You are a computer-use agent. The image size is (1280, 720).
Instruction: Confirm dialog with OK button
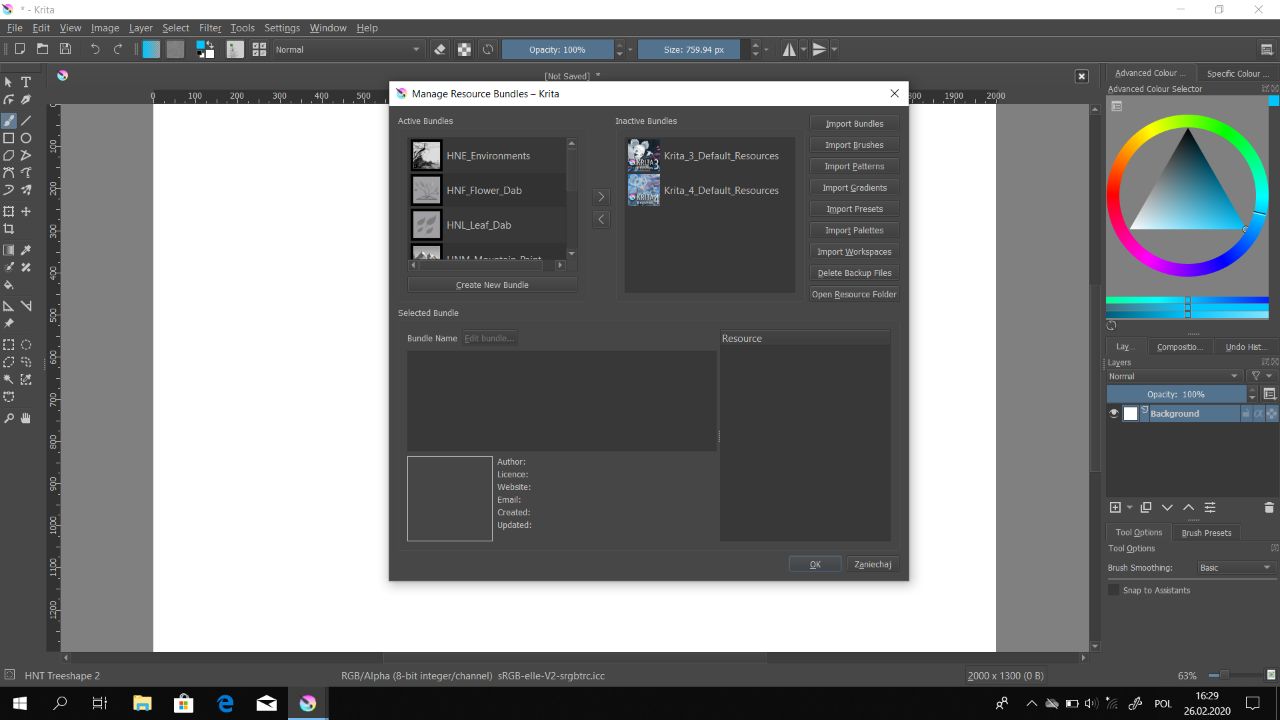pyautogui.click(x=815, y=564)
